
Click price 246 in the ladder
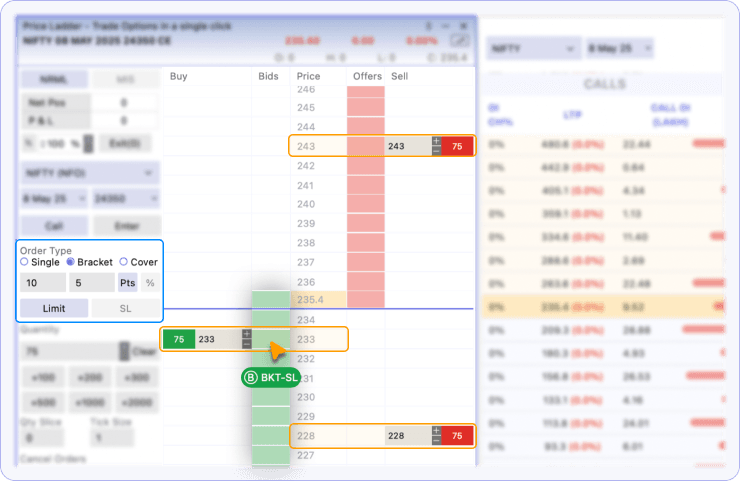(x=306, y=90)
